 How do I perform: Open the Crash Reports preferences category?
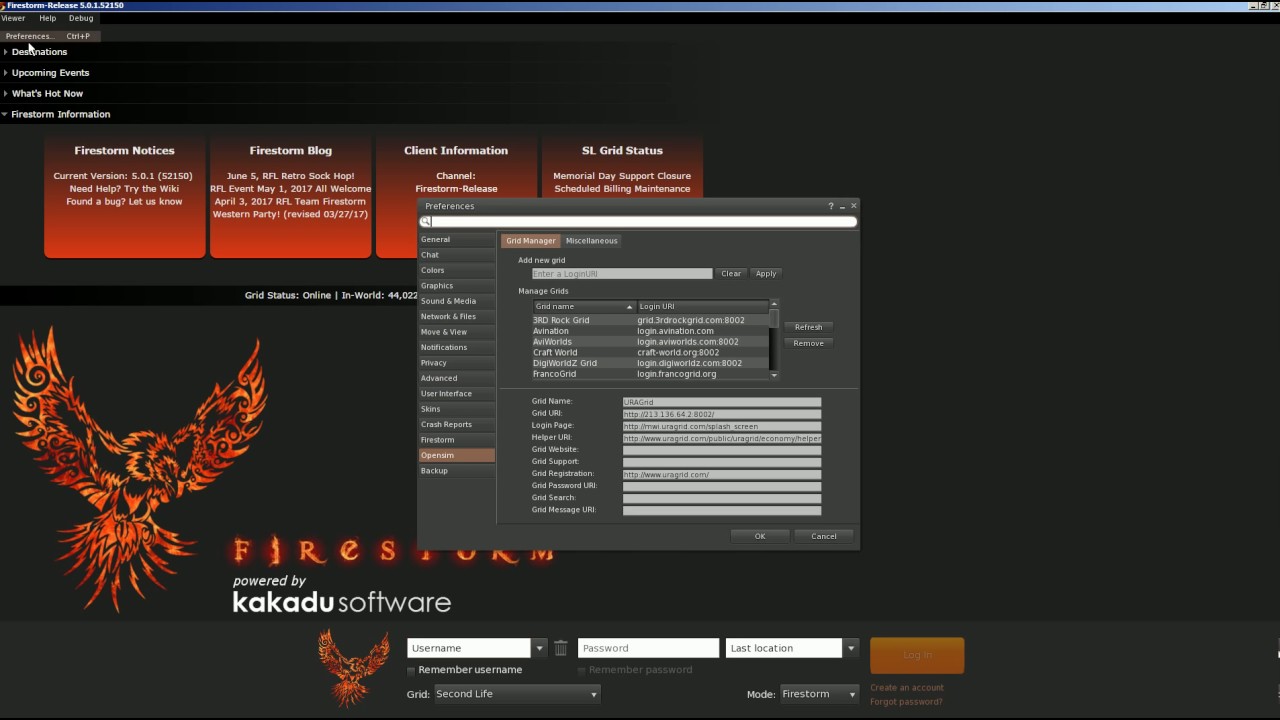tap(457, 425)
